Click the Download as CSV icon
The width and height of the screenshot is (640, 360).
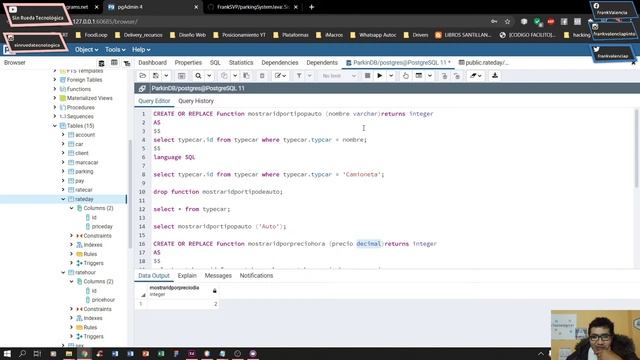(495, 76)
